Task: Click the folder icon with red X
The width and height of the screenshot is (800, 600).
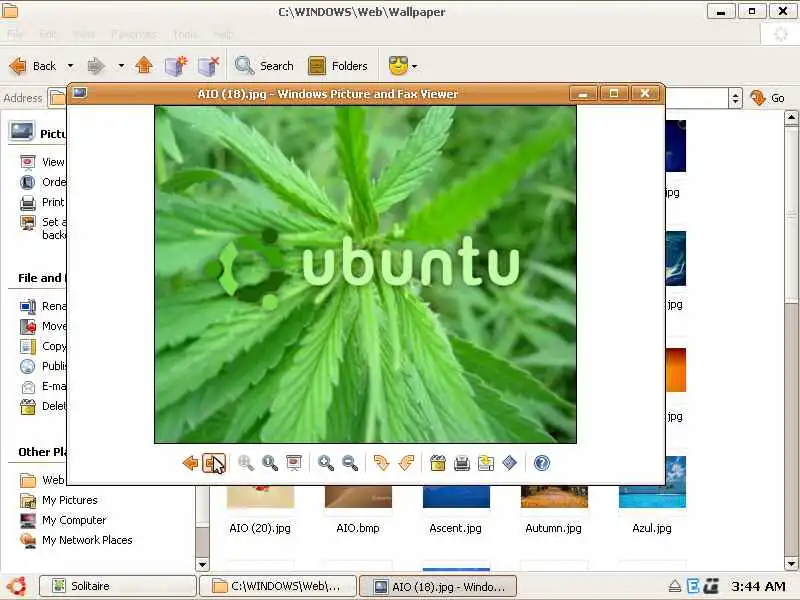Action: point(208,66)
